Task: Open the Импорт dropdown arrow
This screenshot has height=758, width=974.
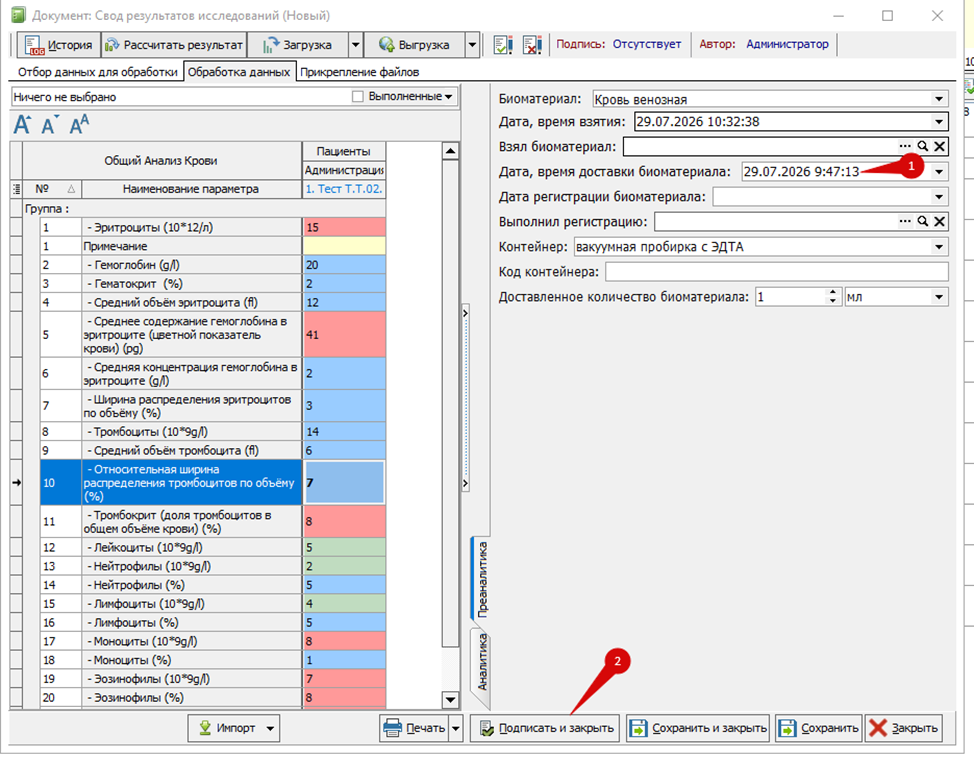Action: (270, 728)
